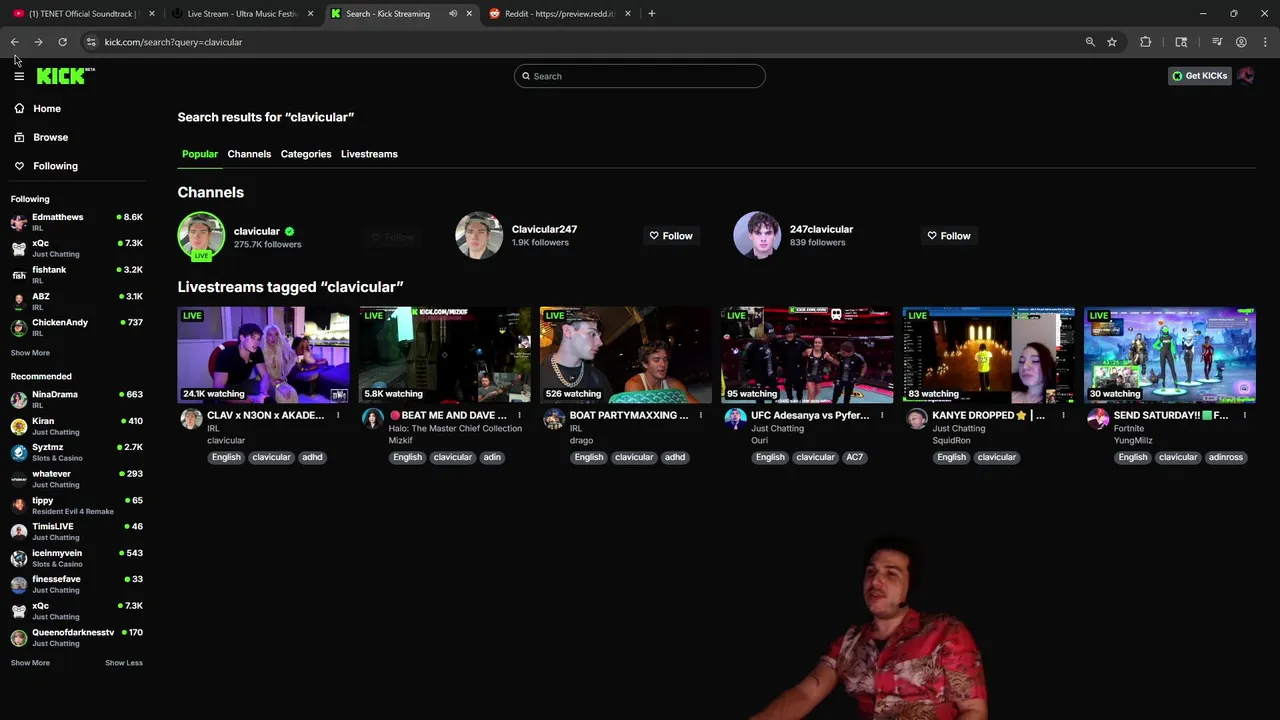Open Ouri streamer avatar
This screenshot has height=720, width=1280.
(x=735, y=420)
